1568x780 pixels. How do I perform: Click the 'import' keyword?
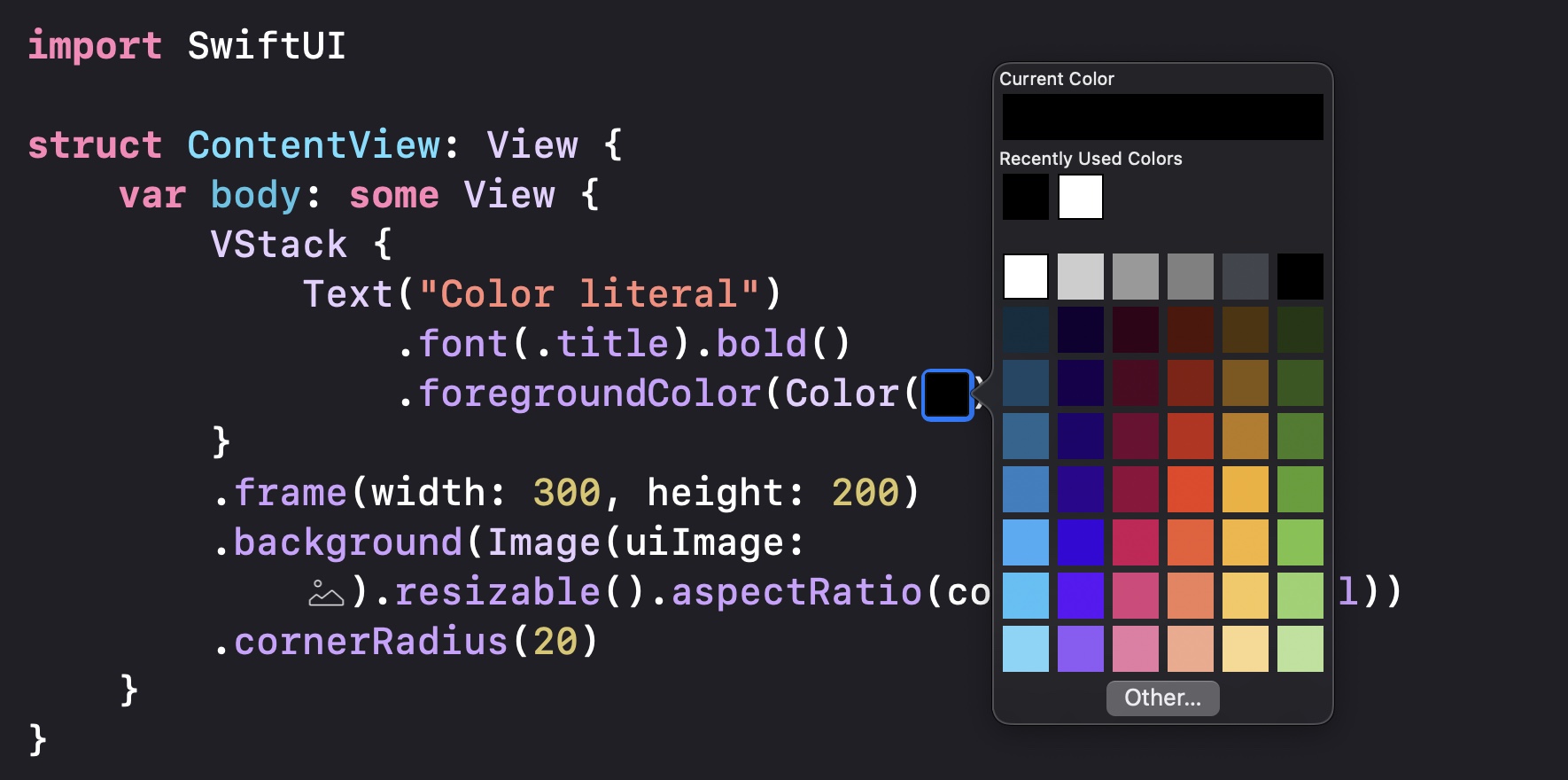tap(95, 46)
